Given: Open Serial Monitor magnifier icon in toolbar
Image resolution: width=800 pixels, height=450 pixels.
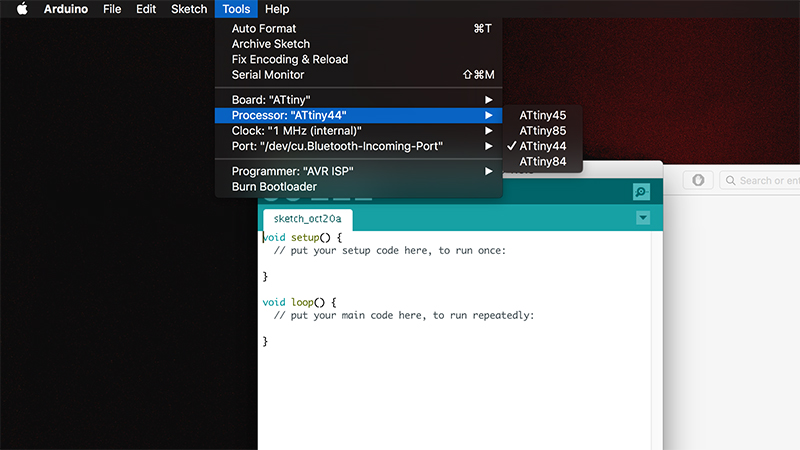Looking at the screenshot, I should 641,192.
